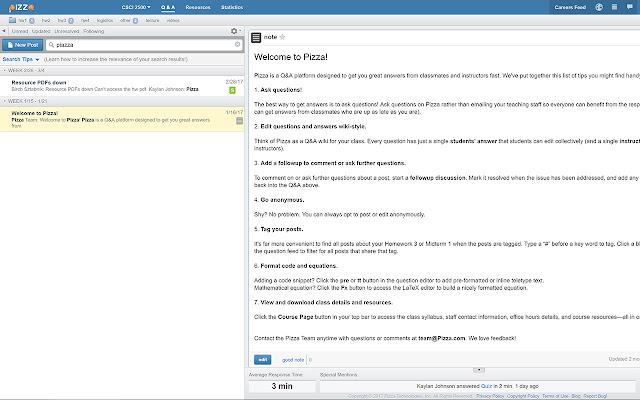Click the edit button under the note
Image resolution: width=640 pixels, height=400 pixels.
pyautogui.click(x=262, y=360)
